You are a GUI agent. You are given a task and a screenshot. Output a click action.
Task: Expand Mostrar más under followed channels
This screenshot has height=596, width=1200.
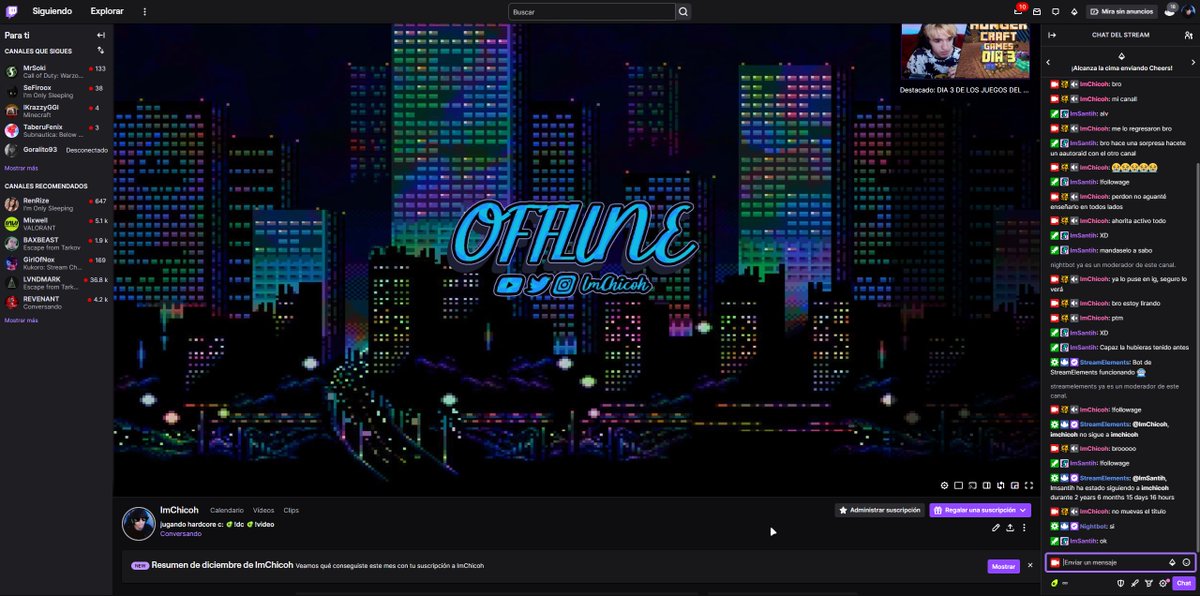21,168
